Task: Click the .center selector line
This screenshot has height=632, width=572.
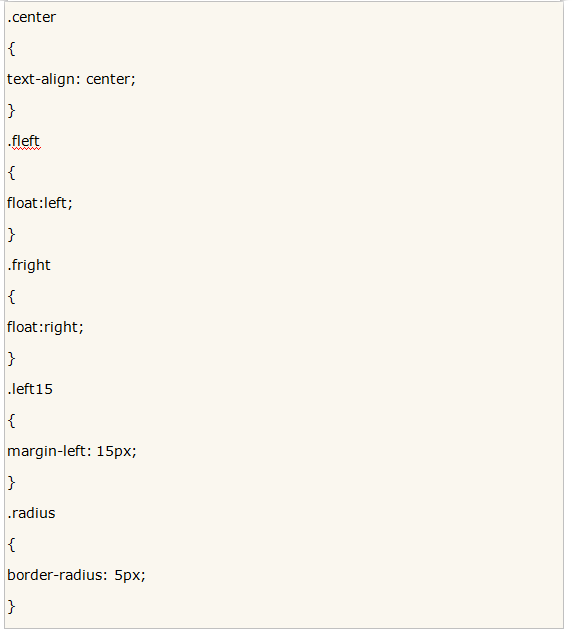Action: click(32, 17)
